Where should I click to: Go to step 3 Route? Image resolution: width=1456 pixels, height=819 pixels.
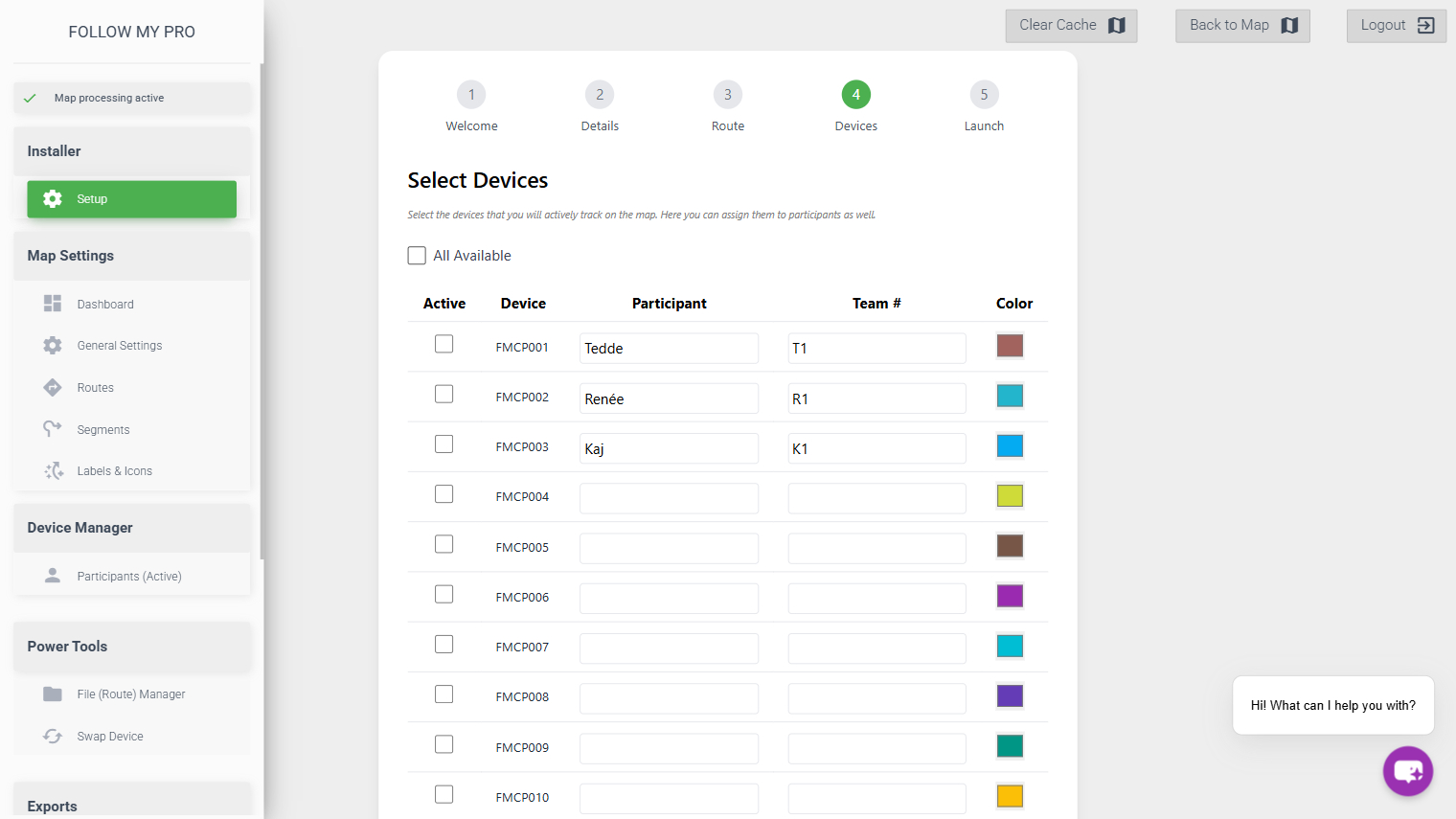click(727, 95)
